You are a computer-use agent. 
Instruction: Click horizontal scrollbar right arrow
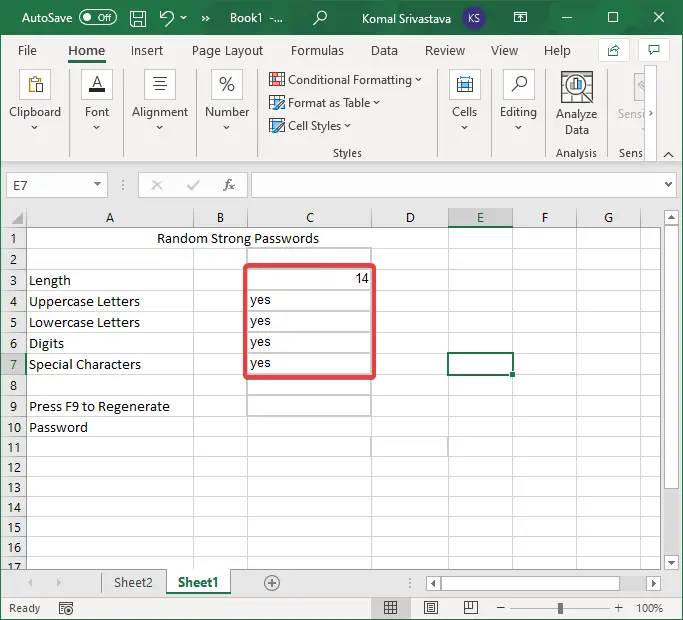pyautogui.click(x=653, y=583)
